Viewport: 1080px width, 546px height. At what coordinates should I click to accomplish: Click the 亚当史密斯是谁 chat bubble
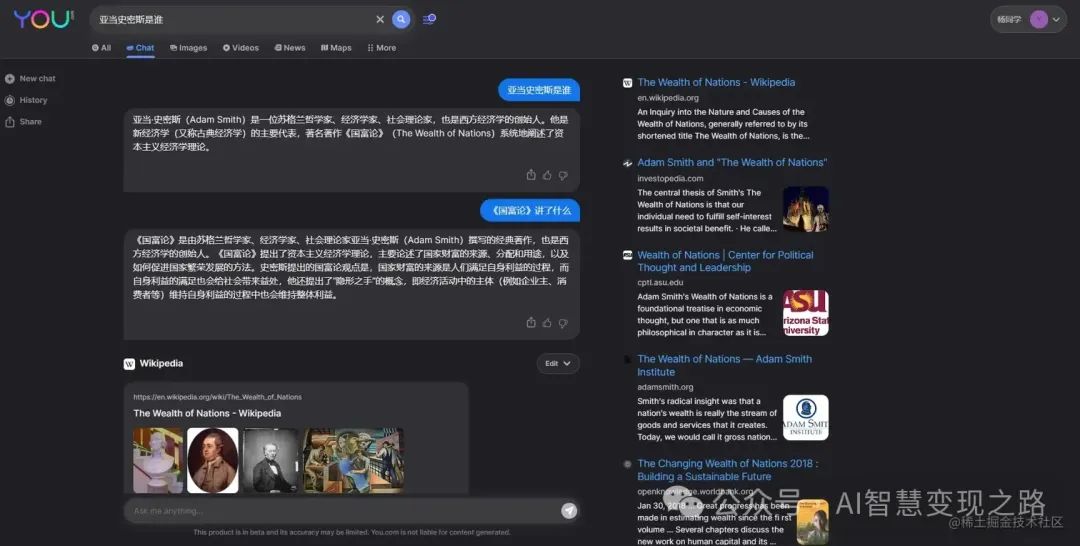pyautogui.click(x=539, y=90)
